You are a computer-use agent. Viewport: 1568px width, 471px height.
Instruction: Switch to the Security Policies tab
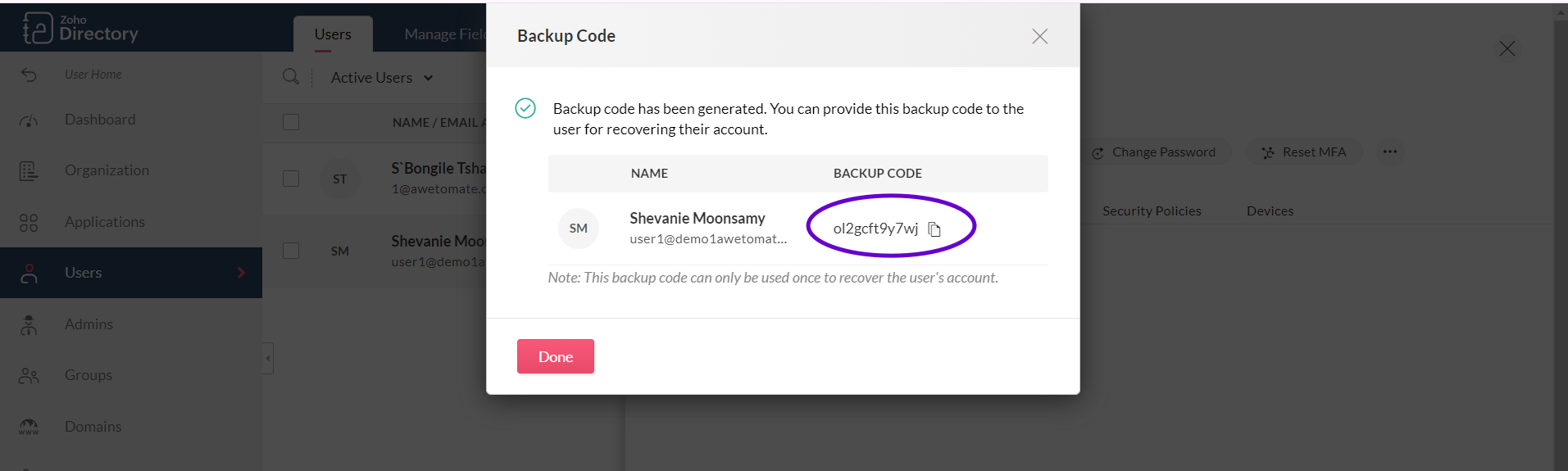click(1152, 211)
